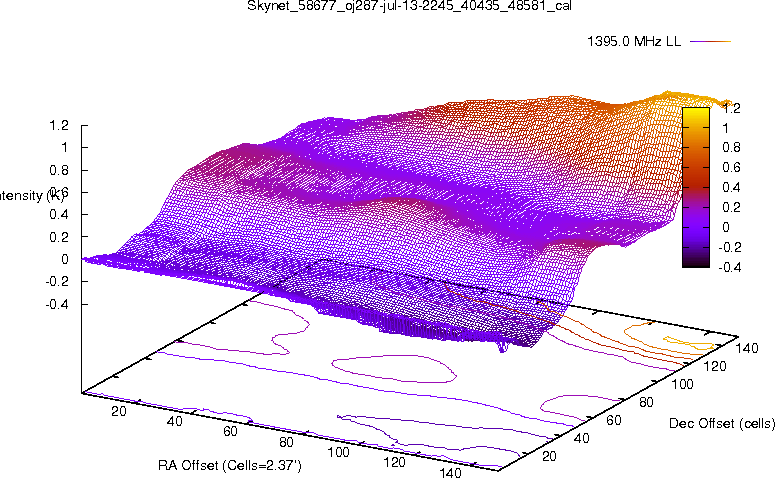Select the color bar tick label -0.2
The width and height of the screenshot is (775, 478).
[x=729, y=247]
